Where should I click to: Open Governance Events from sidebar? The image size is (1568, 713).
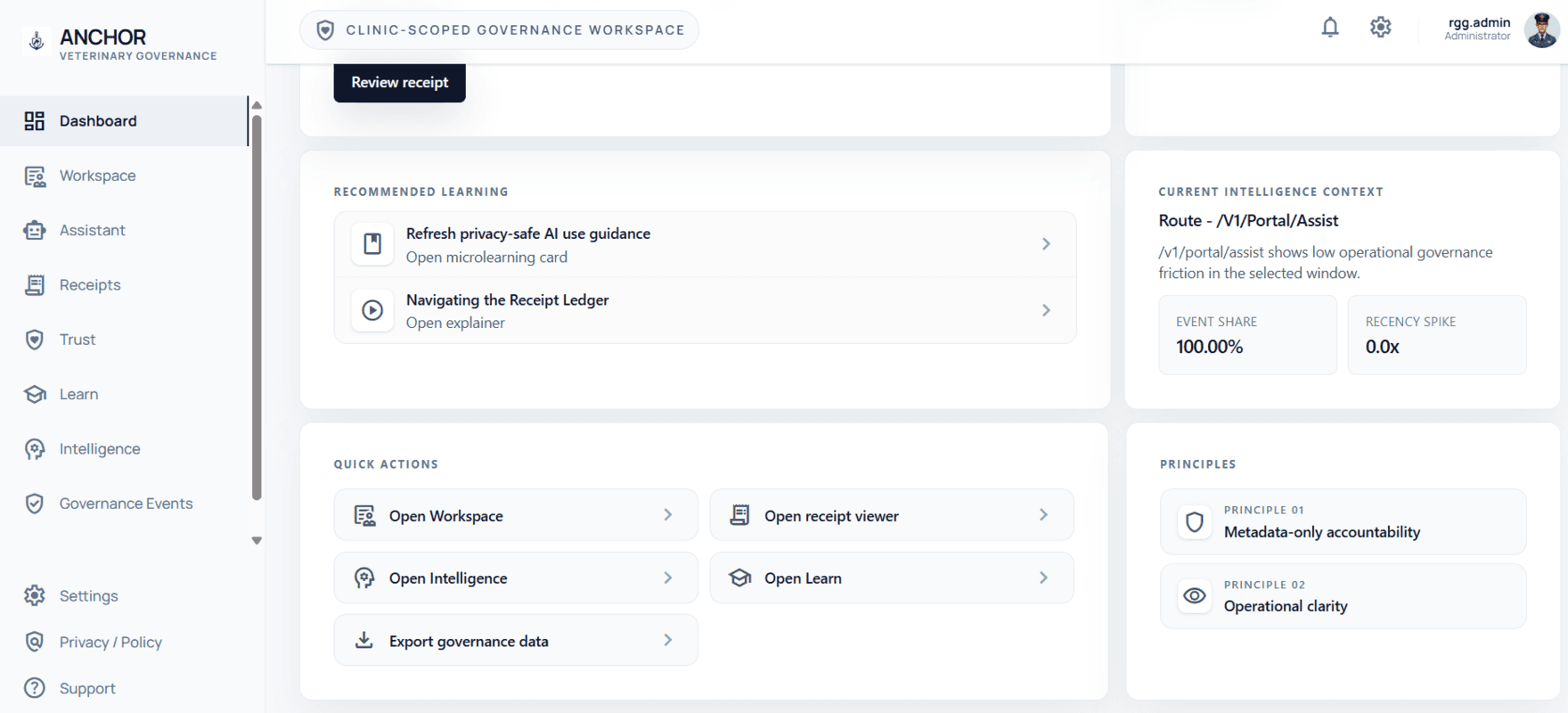point(124,504)
